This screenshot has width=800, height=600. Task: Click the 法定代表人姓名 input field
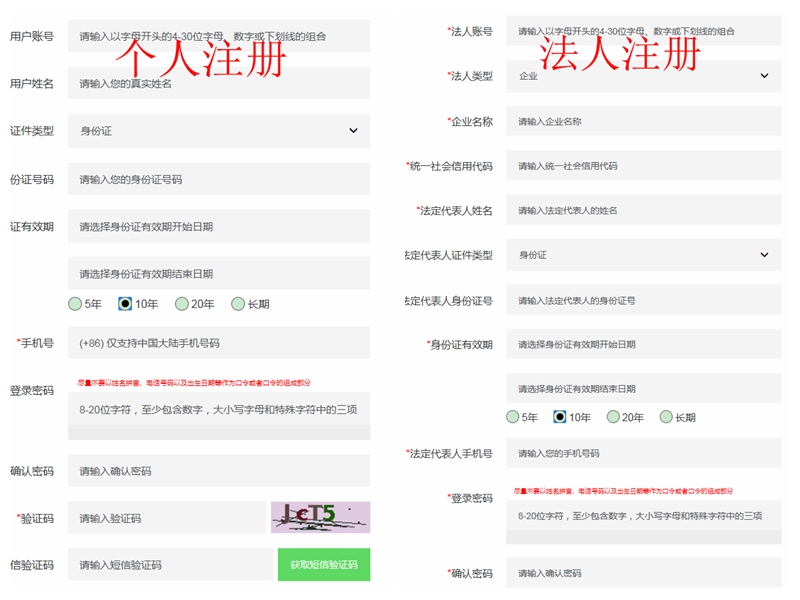(x=643, y=210)
